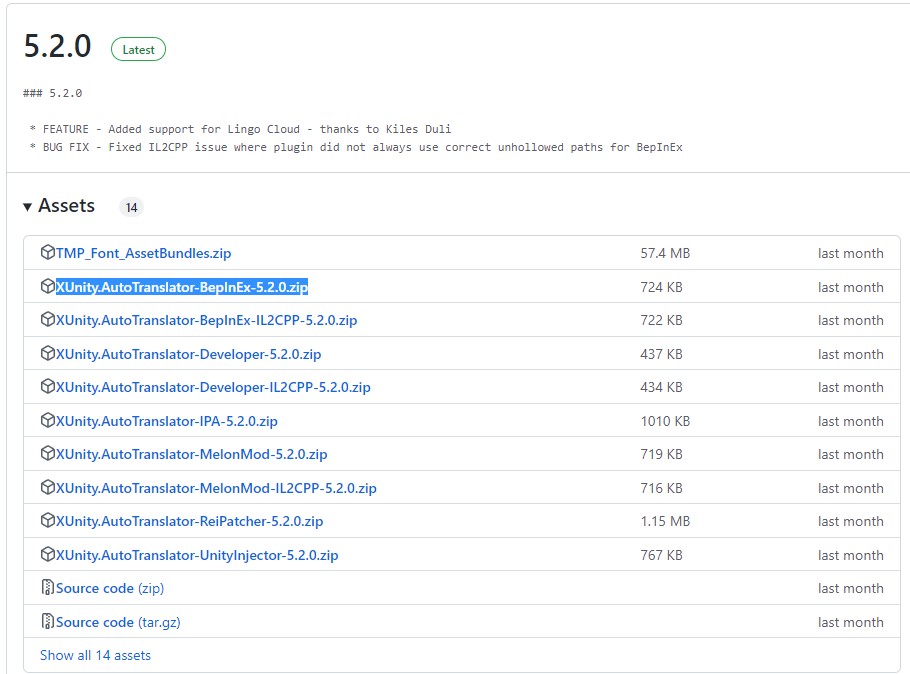Download XUnity.AutoTranslator-Developer-5.2.0.zip
910x674 pixels.
[188, 354]
